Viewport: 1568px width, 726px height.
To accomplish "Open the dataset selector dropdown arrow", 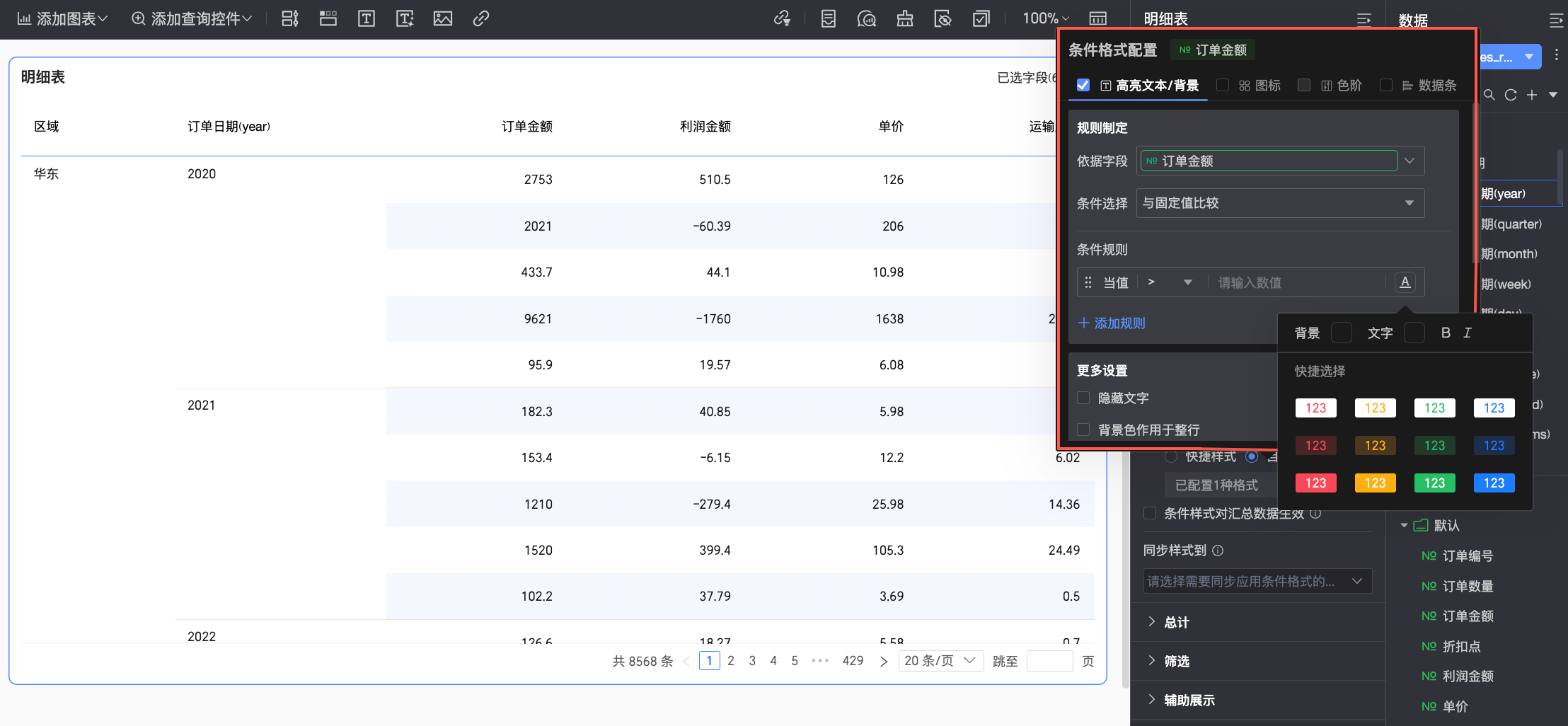I will point(1529,57).
